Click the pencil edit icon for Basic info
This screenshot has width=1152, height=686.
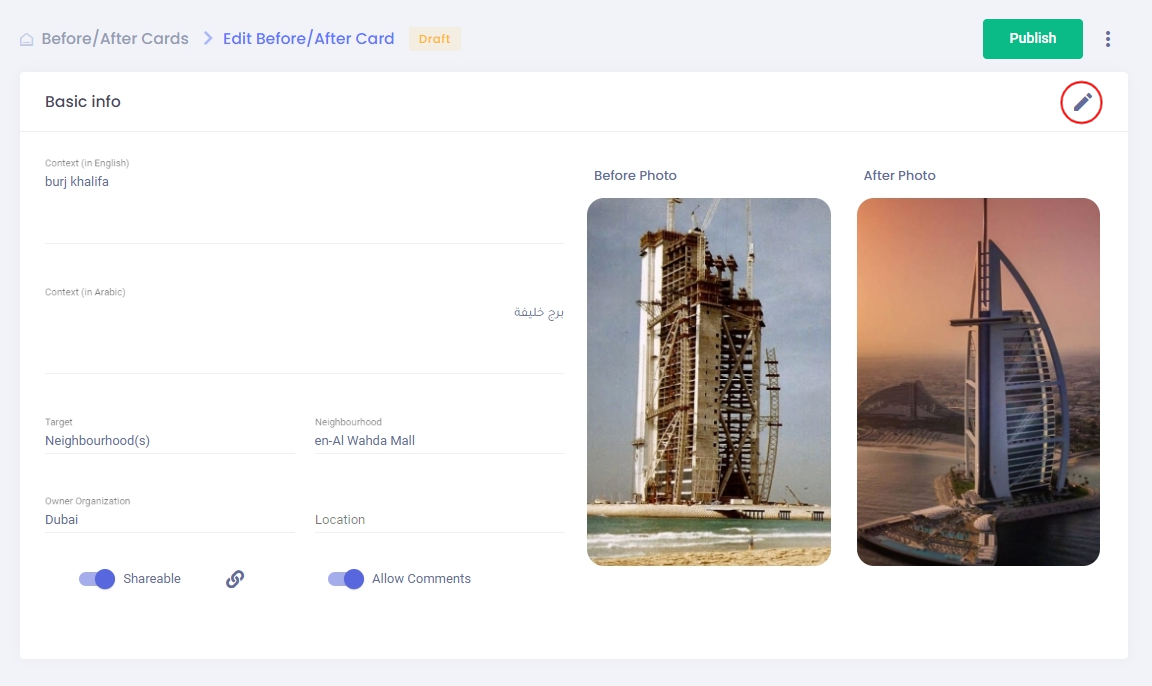pyautogui.click(x=1081, y=102)
